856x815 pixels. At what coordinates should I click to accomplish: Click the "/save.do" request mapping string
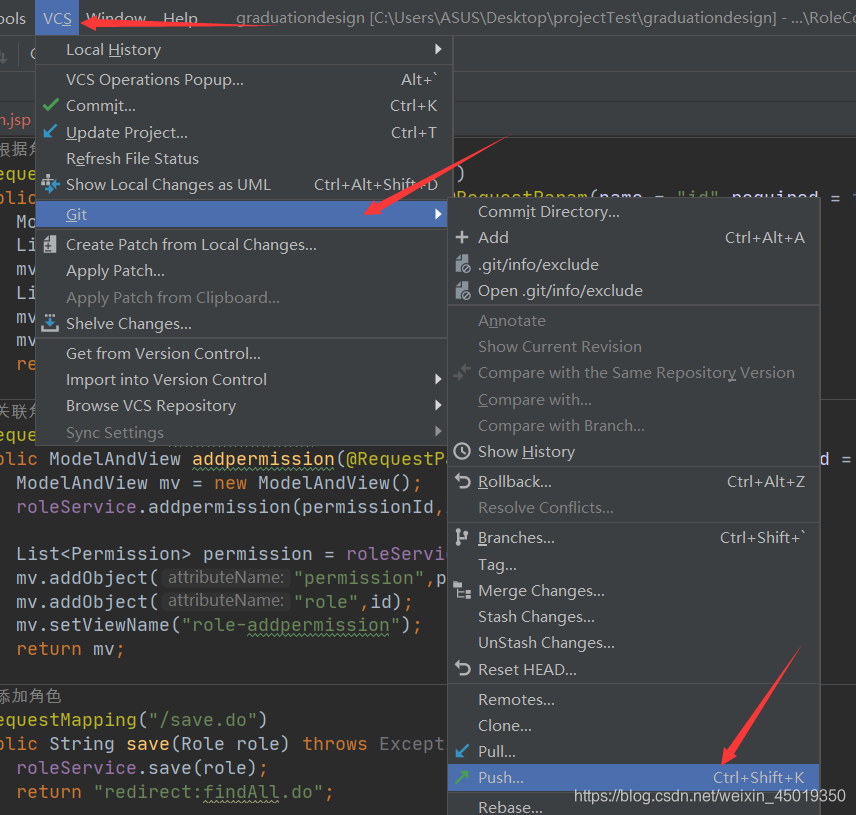click(203, 720)
